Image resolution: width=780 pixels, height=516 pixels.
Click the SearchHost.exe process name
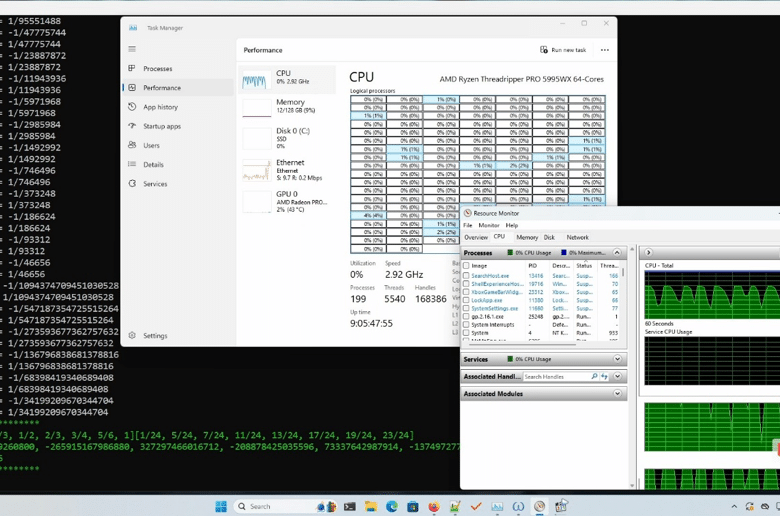click(x=490, y=276)
